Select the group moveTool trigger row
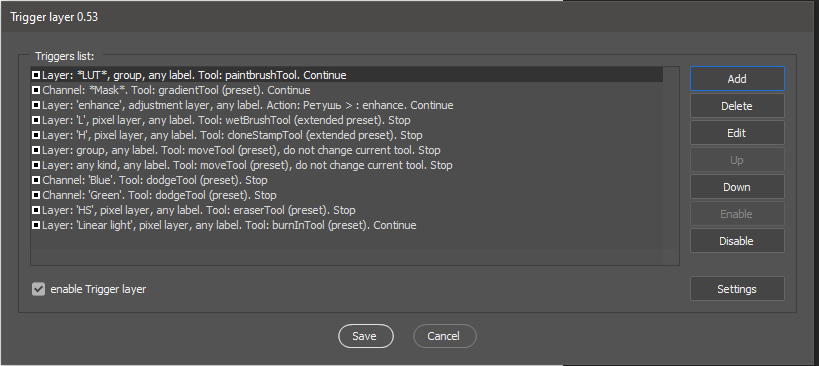Screen dimensions: 819x366 click(347, 150)
